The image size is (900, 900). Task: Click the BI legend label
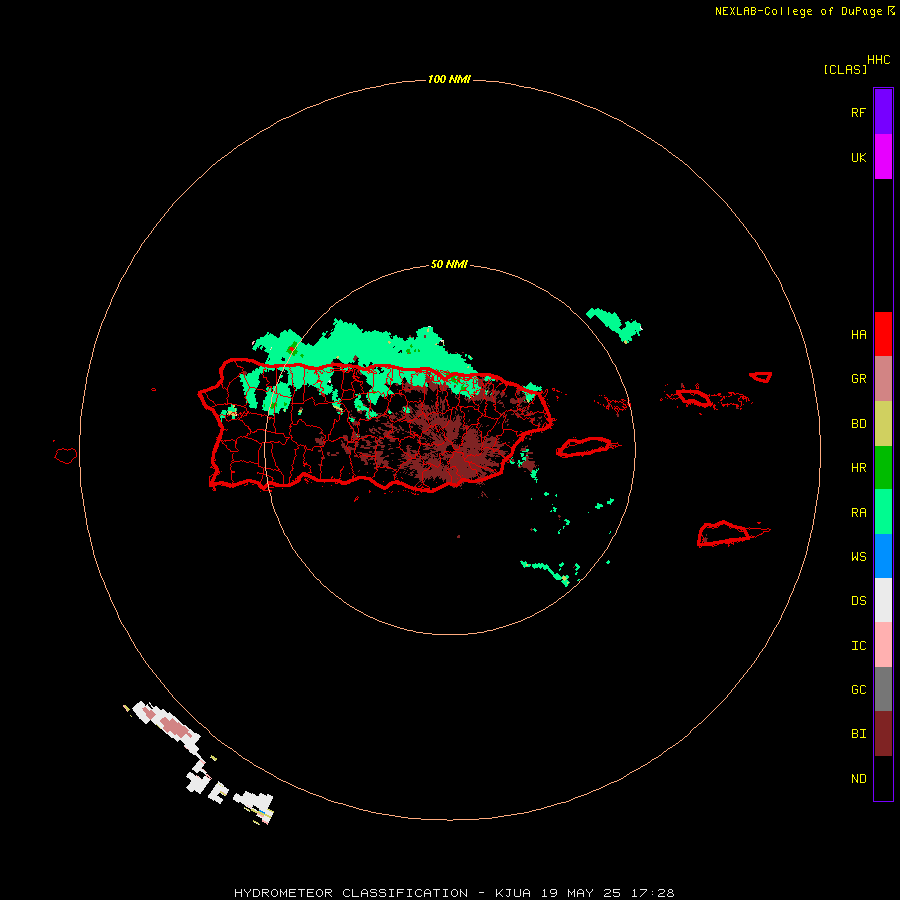[858, 734]
